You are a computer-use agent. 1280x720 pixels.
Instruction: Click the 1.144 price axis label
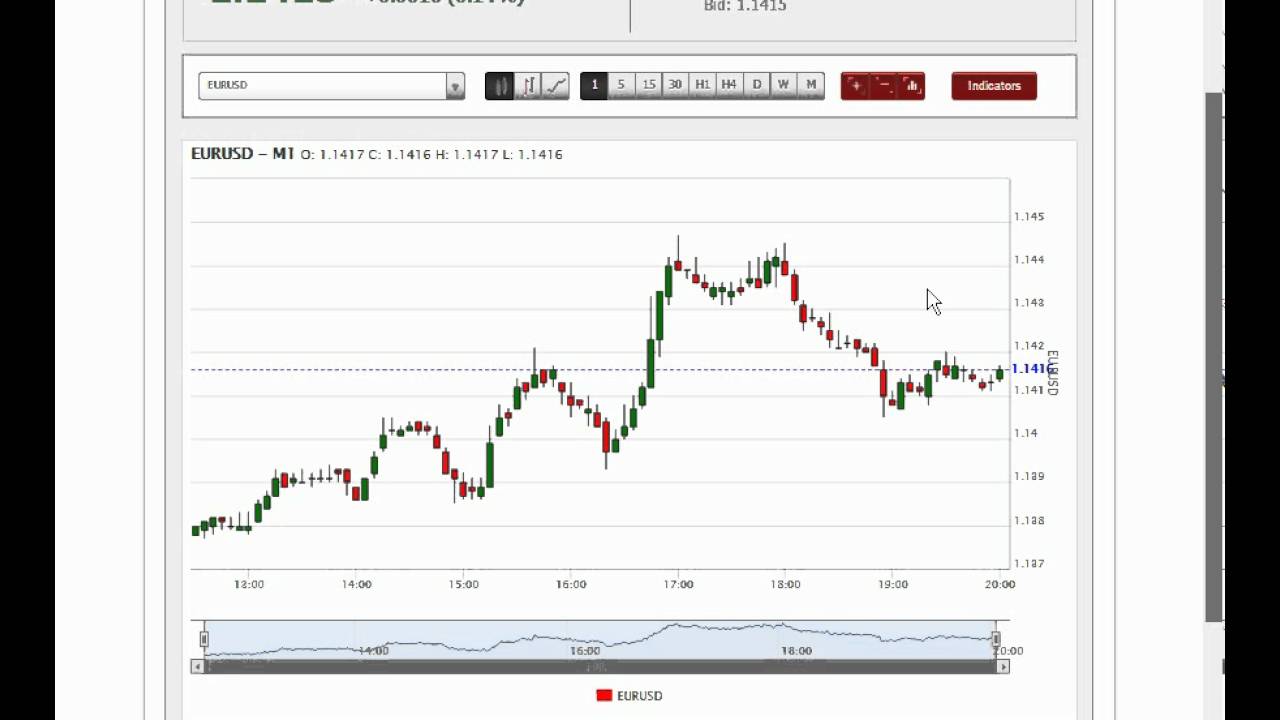pos(1029,260)
